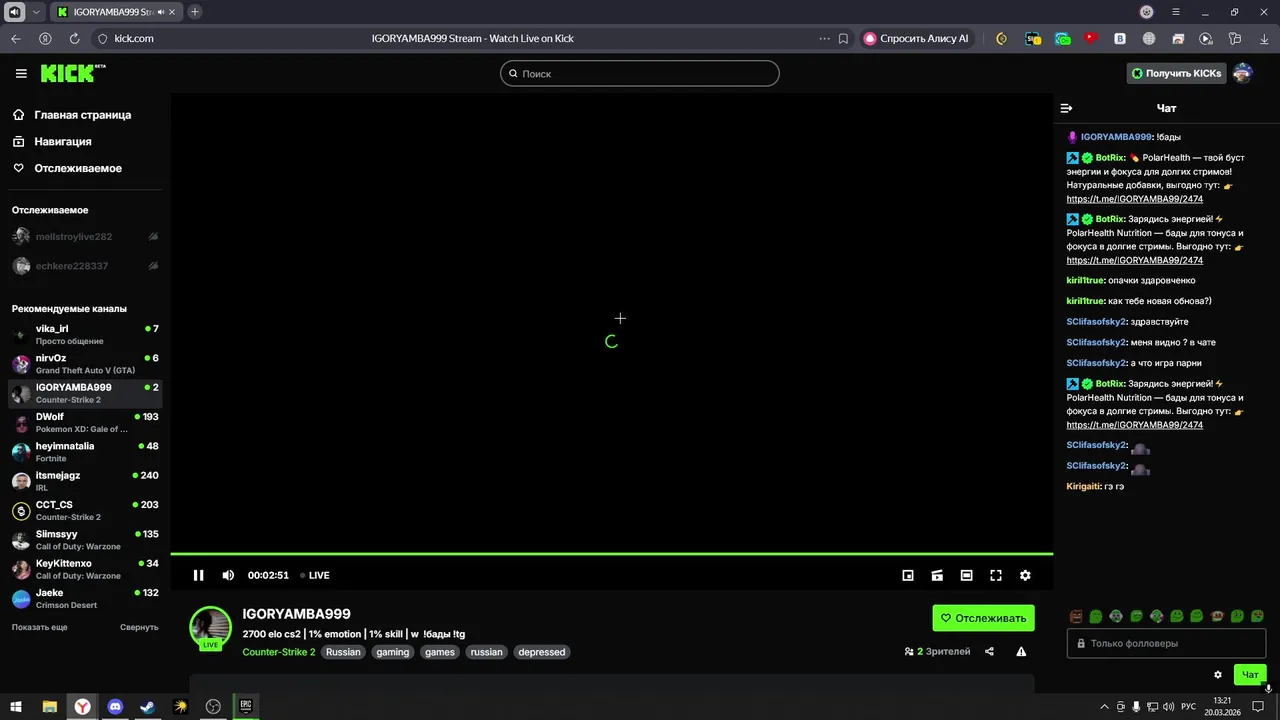Pause the stream playback
This screenshot has width=1280, height=720.
198,575
